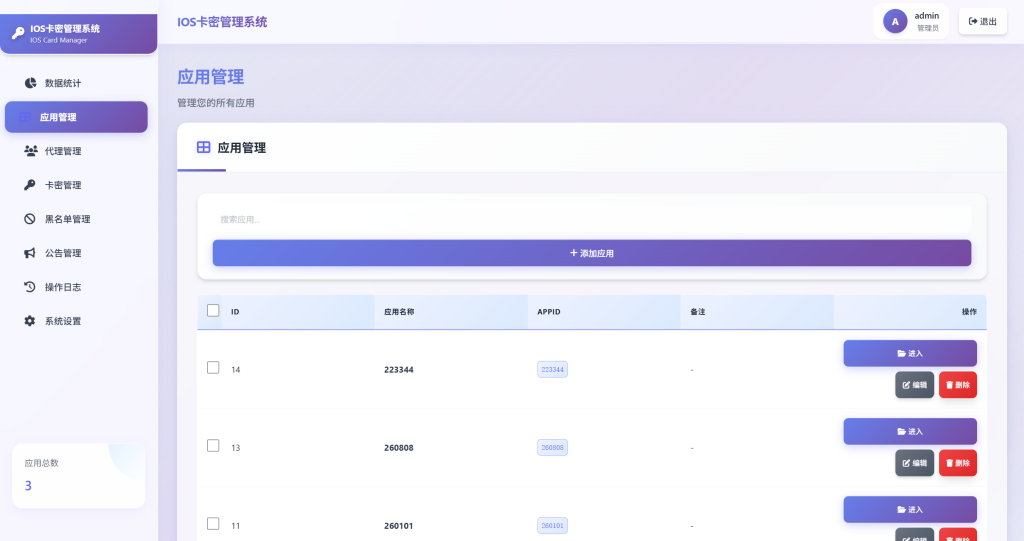Image resolution: width=1024 pixels, height=541 pixels.
Task: Click 编辑 for app 260808
Action: [x=914, y=463]
